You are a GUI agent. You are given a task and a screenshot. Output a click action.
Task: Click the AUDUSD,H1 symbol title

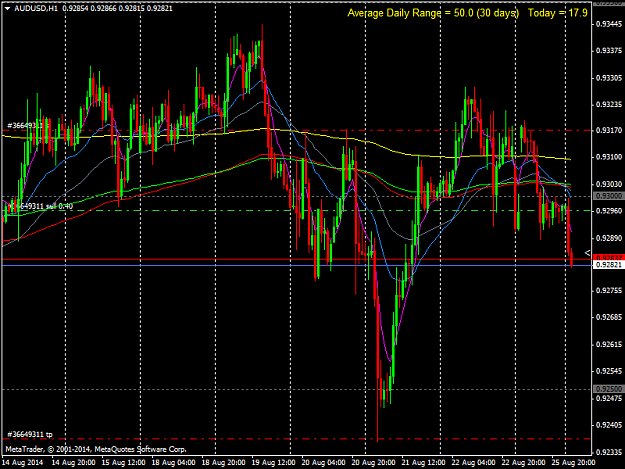click(36, 8)
